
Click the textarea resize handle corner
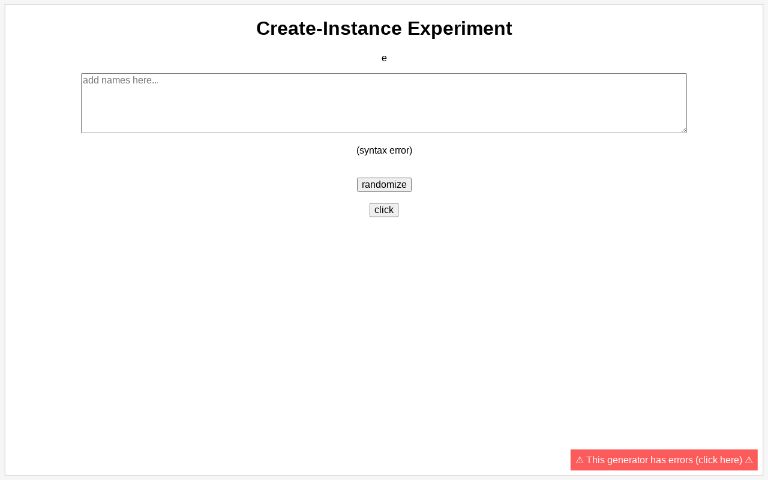click(x=684, y=130)
